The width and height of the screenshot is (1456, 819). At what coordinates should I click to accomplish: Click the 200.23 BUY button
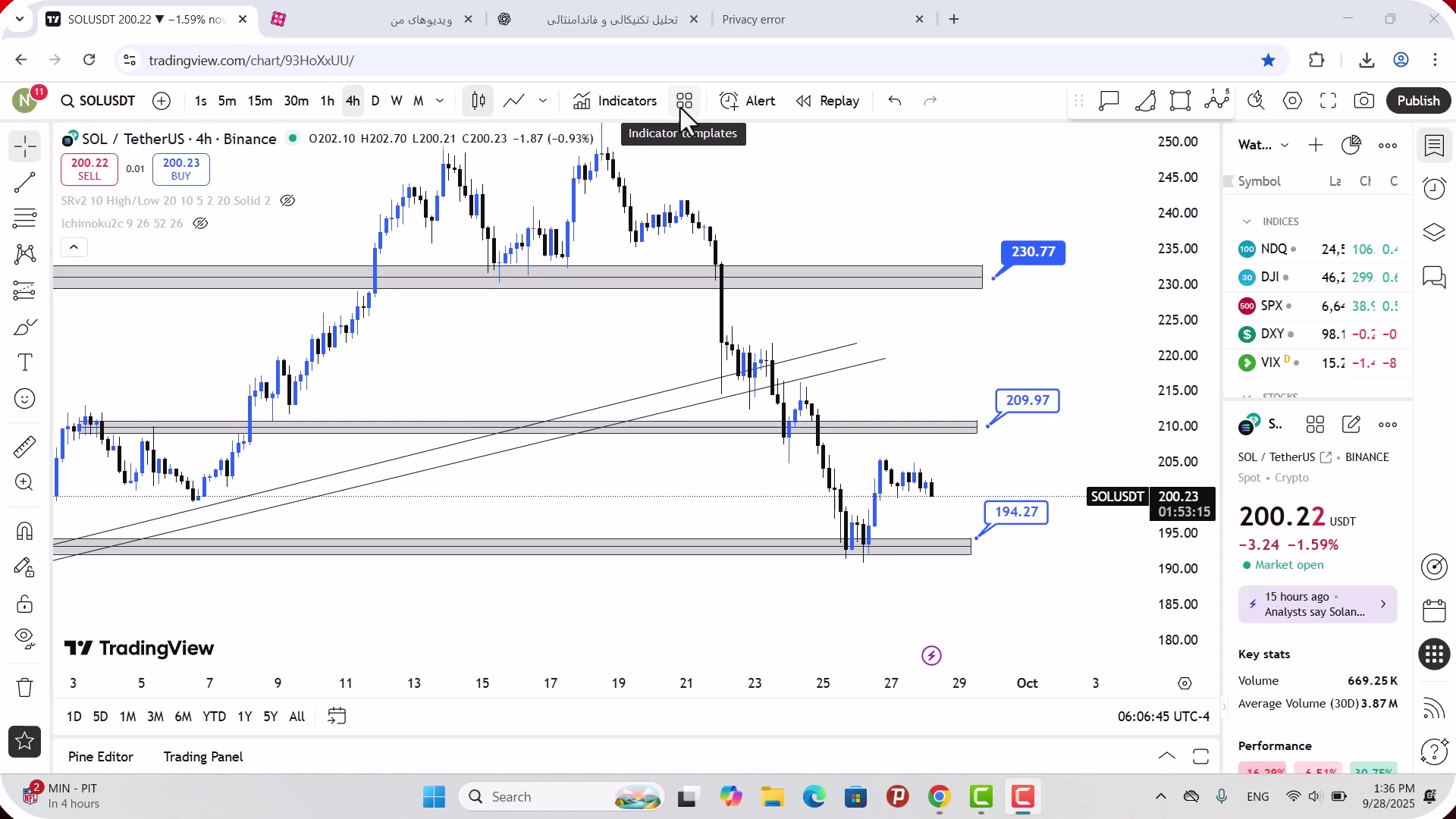click(x=181, y=169)
